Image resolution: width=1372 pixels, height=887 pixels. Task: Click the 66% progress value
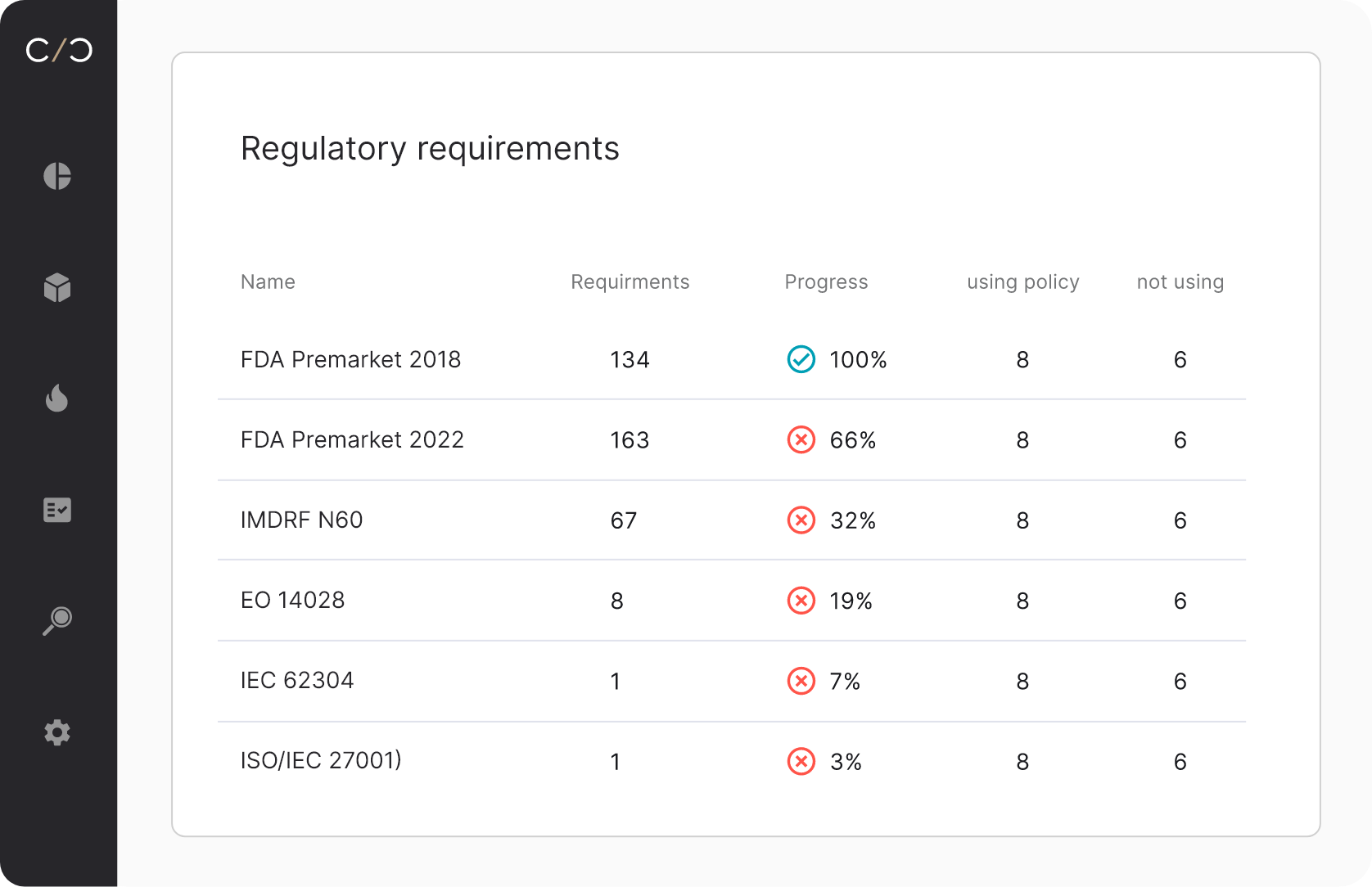pos(853,440)
